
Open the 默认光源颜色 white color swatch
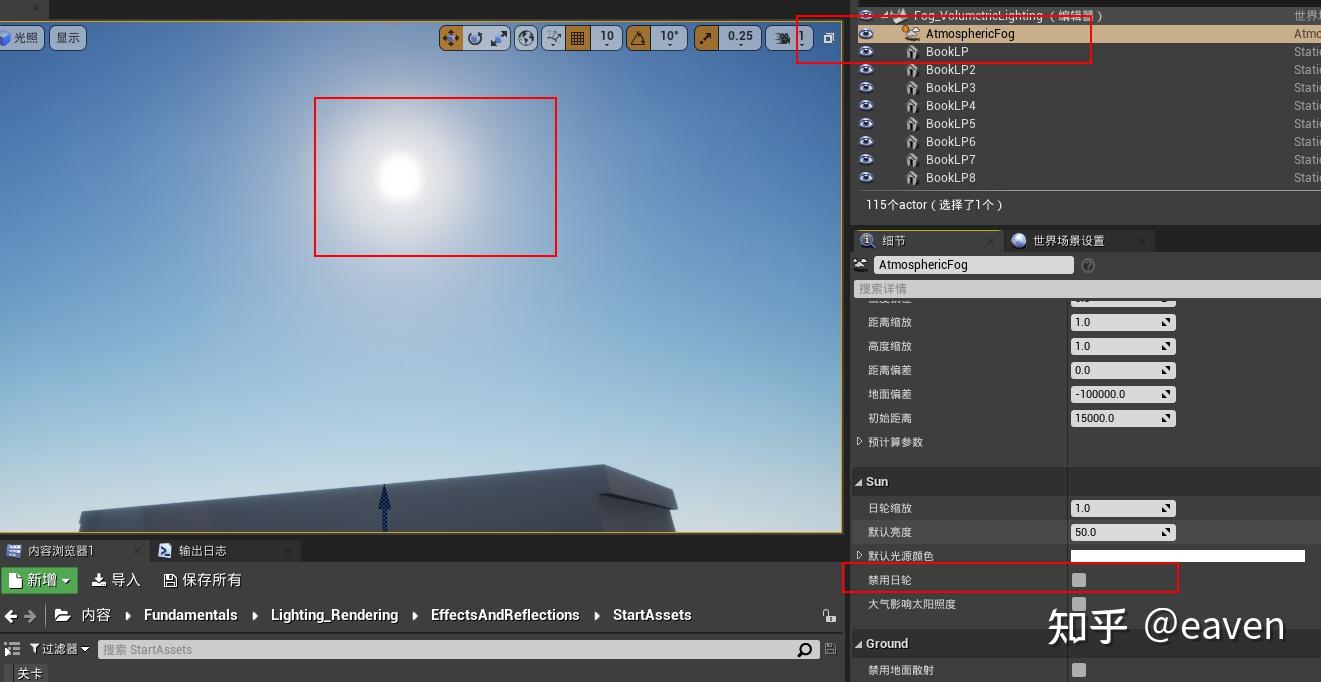coord(1188,556)
